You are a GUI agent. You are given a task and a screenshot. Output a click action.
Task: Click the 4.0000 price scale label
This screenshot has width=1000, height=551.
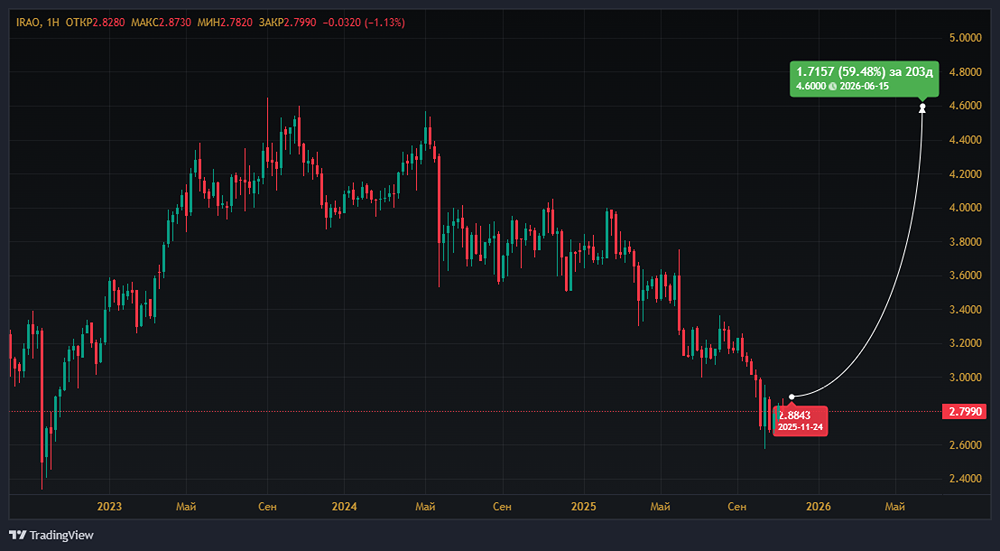[966, 208]
